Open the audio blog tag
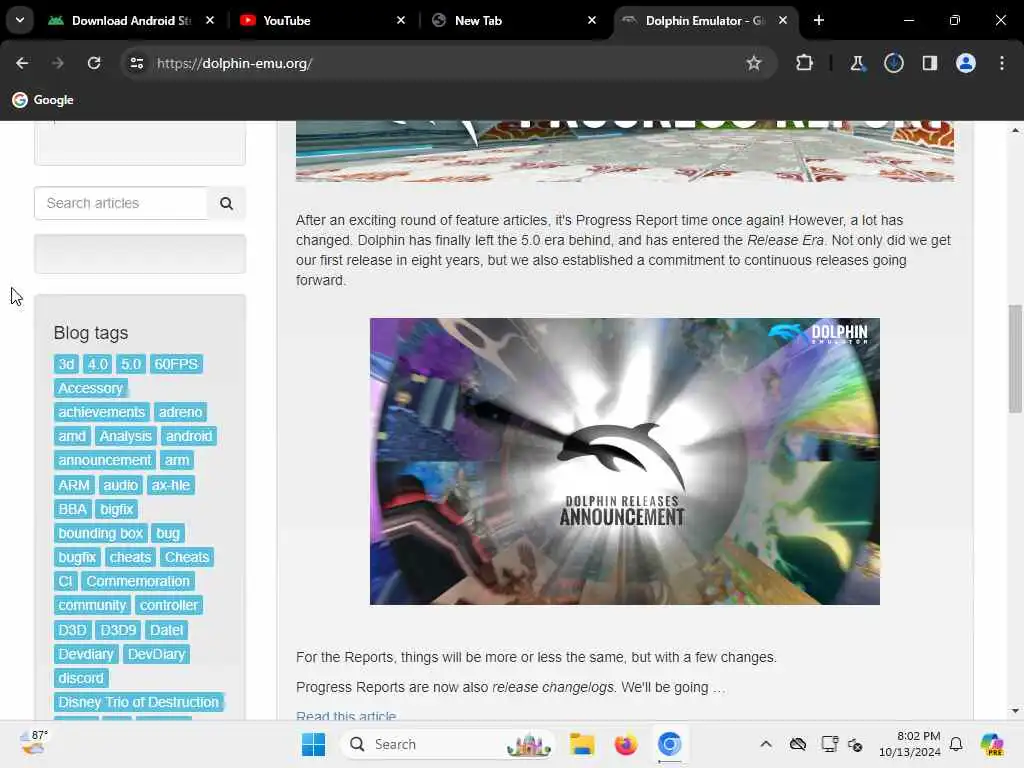Viewport: 1024px width, 768px height. (x=121, y=485)
